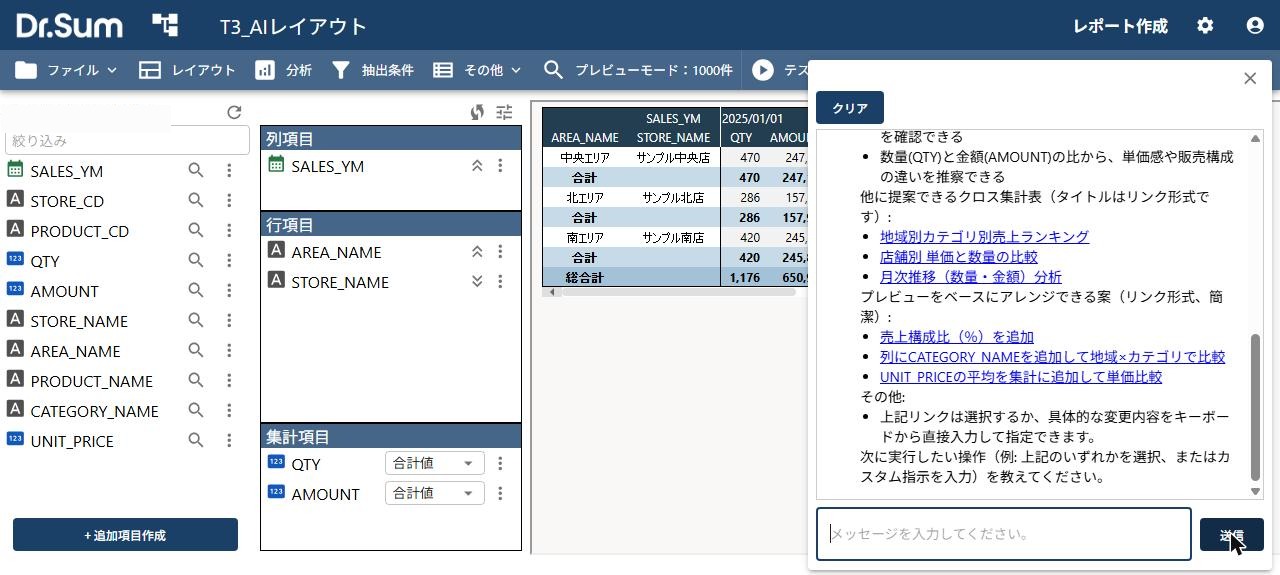
Task: Open the 地域別カテゴリ別売上ランキング link
Action: (x=984, y=237)
